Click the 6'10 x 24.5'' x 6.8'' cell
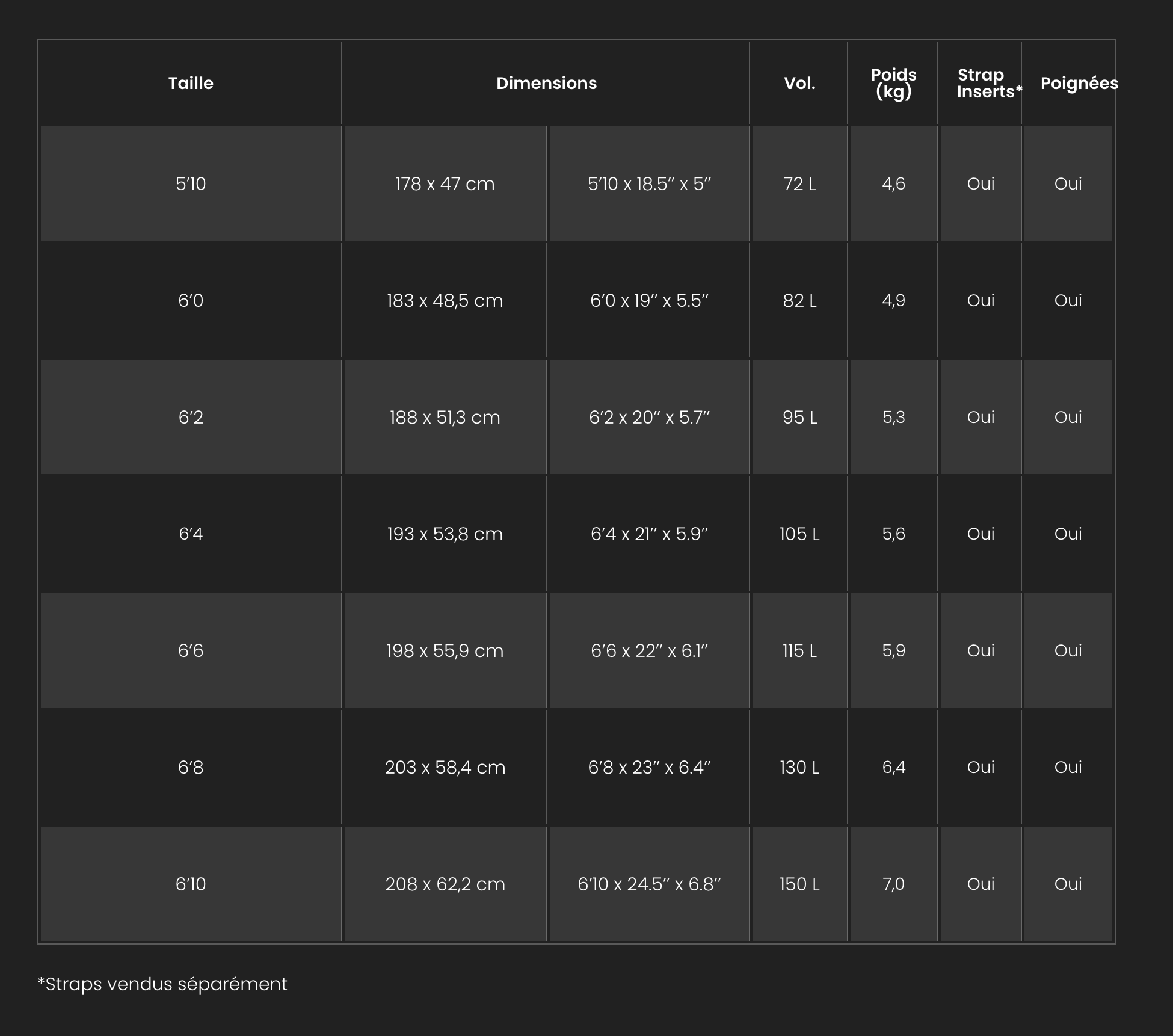 [650, 884]
